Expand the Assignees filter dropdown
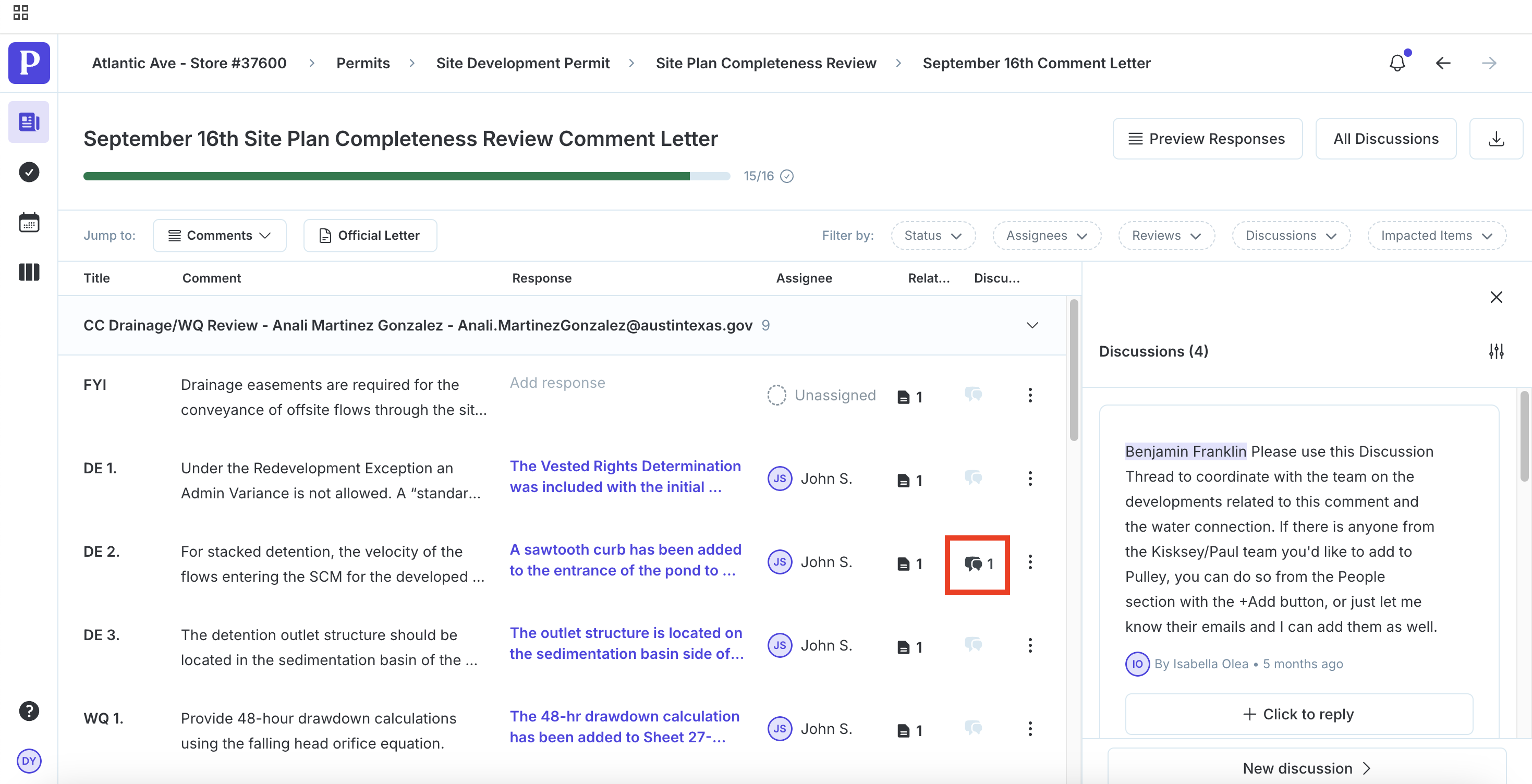 [1046, 236]
